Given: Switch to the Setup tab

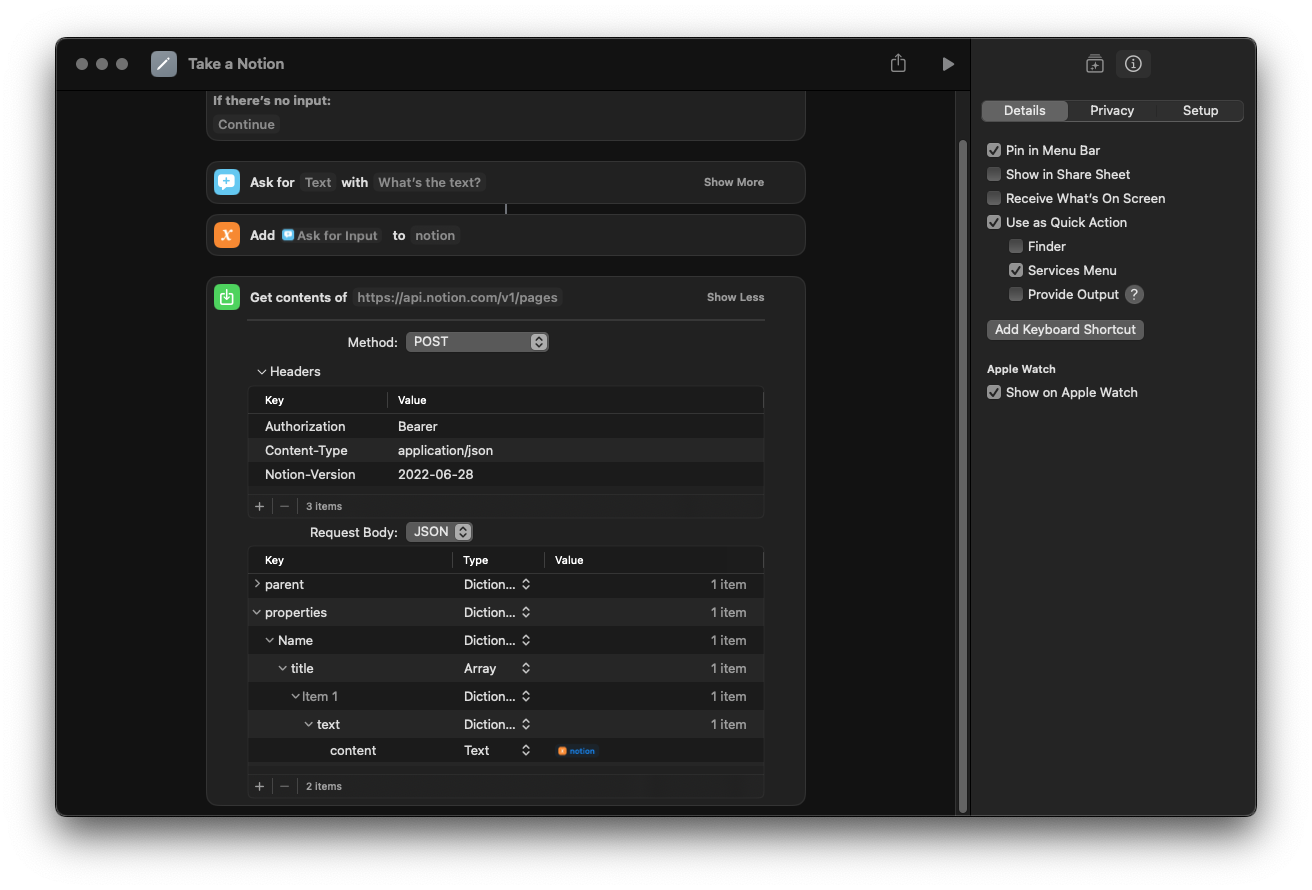Looking at the screenshot, I should click(1200, 111).
